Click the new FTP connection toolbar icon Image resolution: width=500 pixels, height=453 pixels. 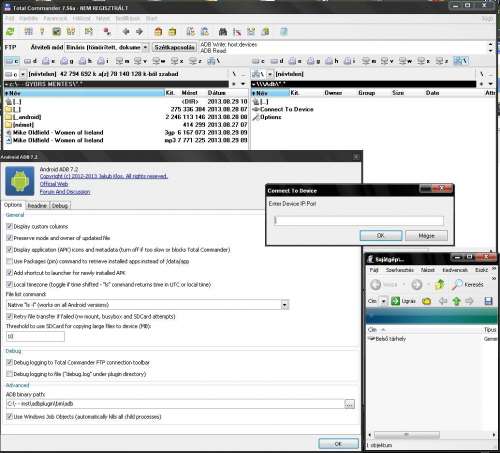click(x=205, y=32)
